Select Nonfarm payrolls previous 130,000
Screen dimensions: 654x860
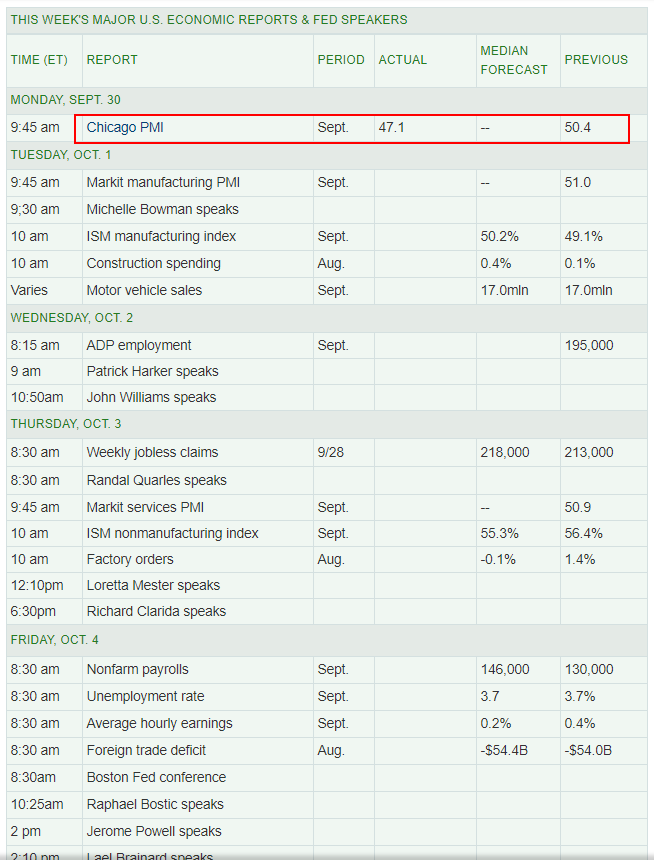pyautogui.click(x=589, y=670)
